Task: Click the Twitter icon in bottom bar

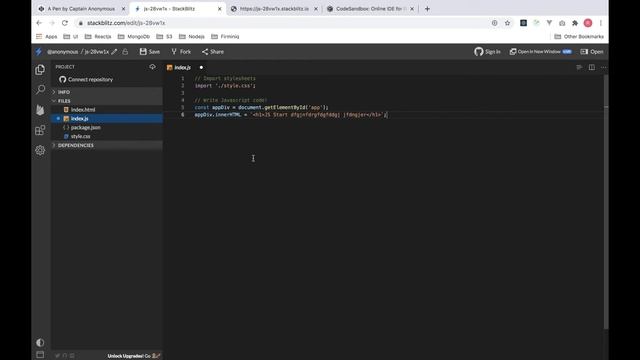Action: tap(58, 356)
